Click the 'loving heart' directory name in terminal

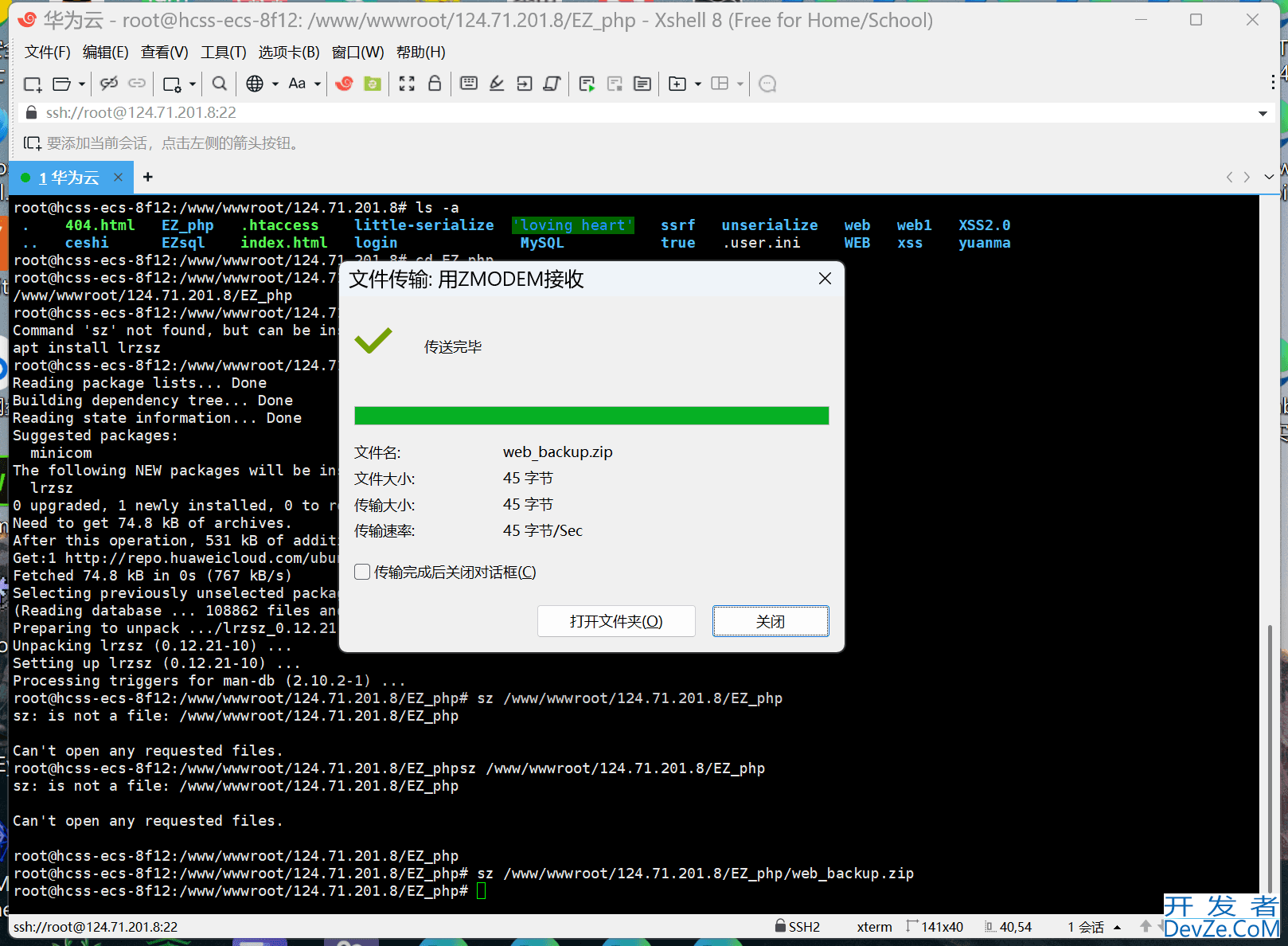click(573, 225)
